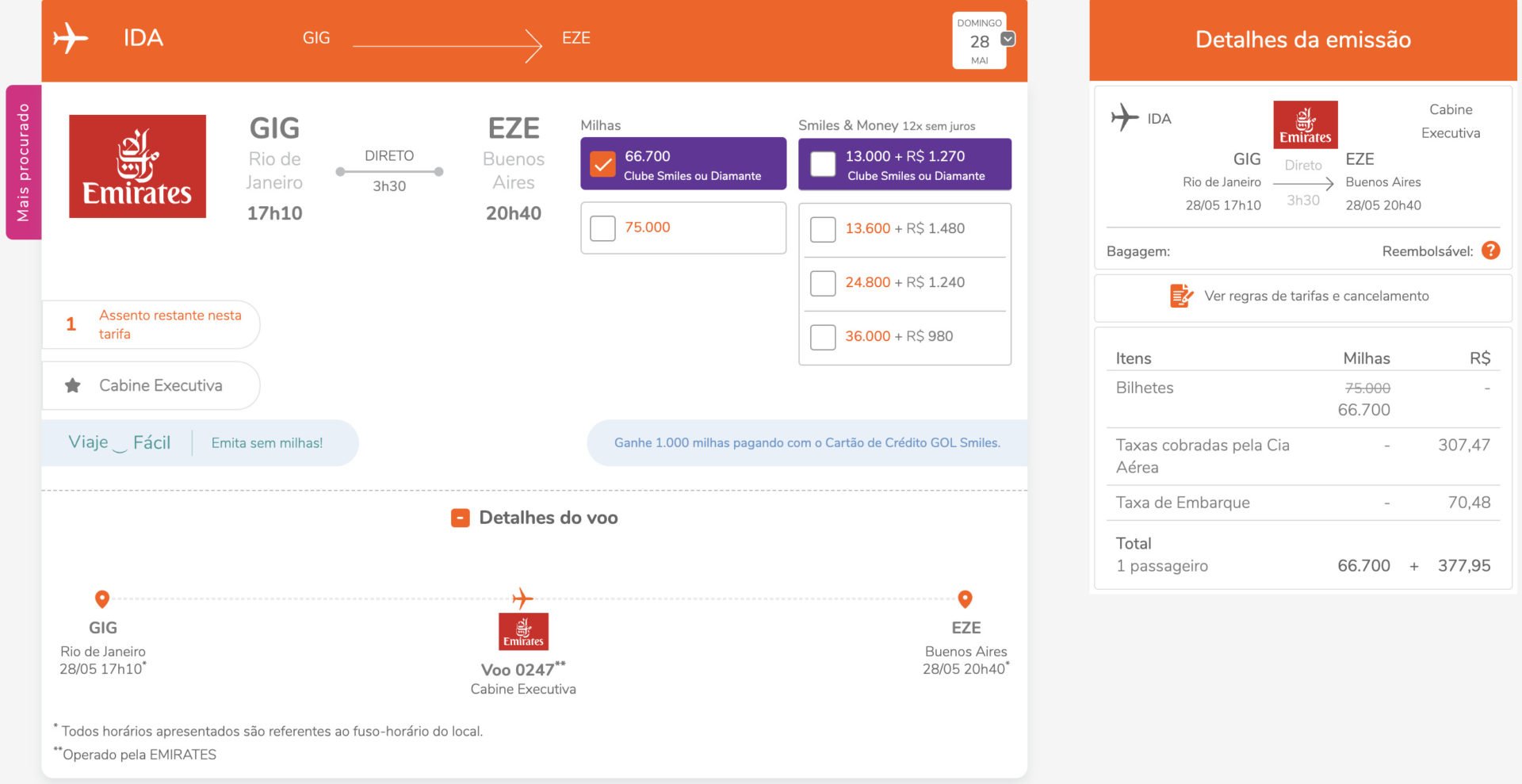Screen dimensions: 1522x784
Task: Click the 20h40 arrival time
Action: 514,213
